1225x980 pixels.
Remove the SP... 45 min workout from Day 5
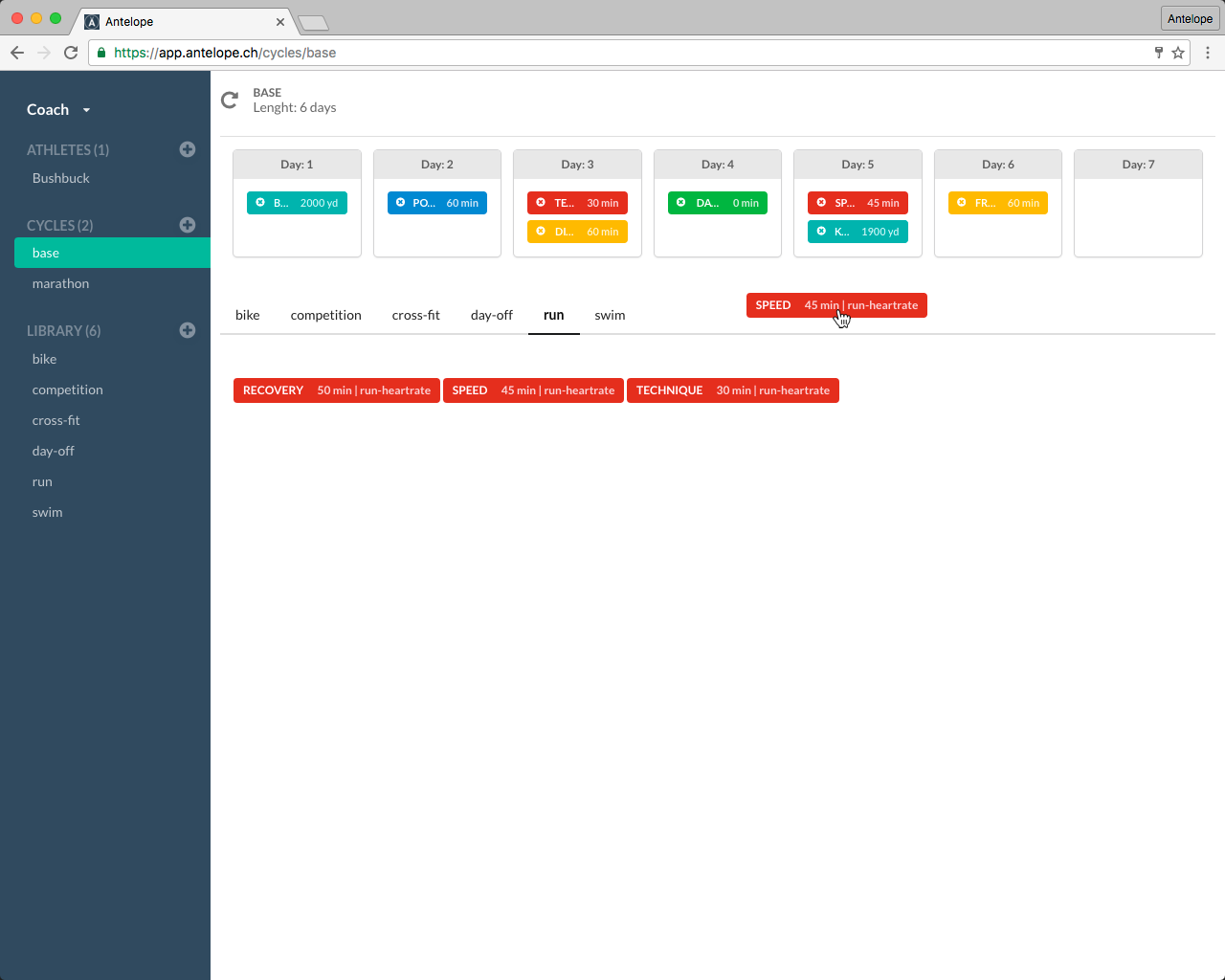(821, 203)
